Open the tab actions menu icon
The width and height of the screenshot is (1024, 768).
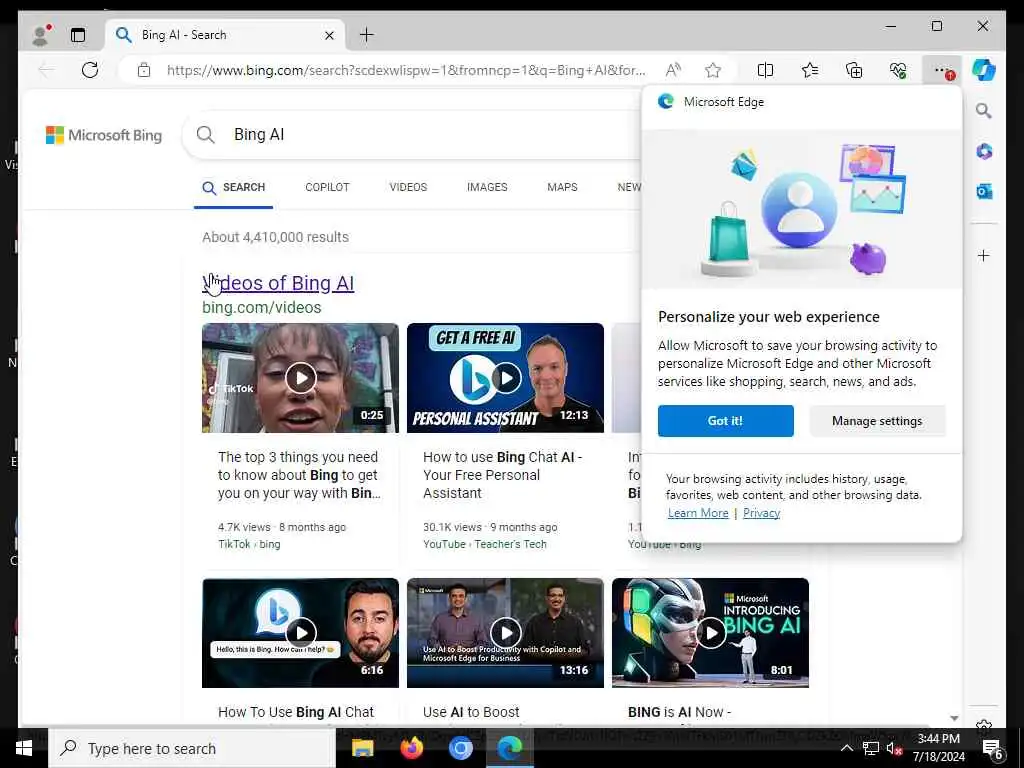click(78, 35)
